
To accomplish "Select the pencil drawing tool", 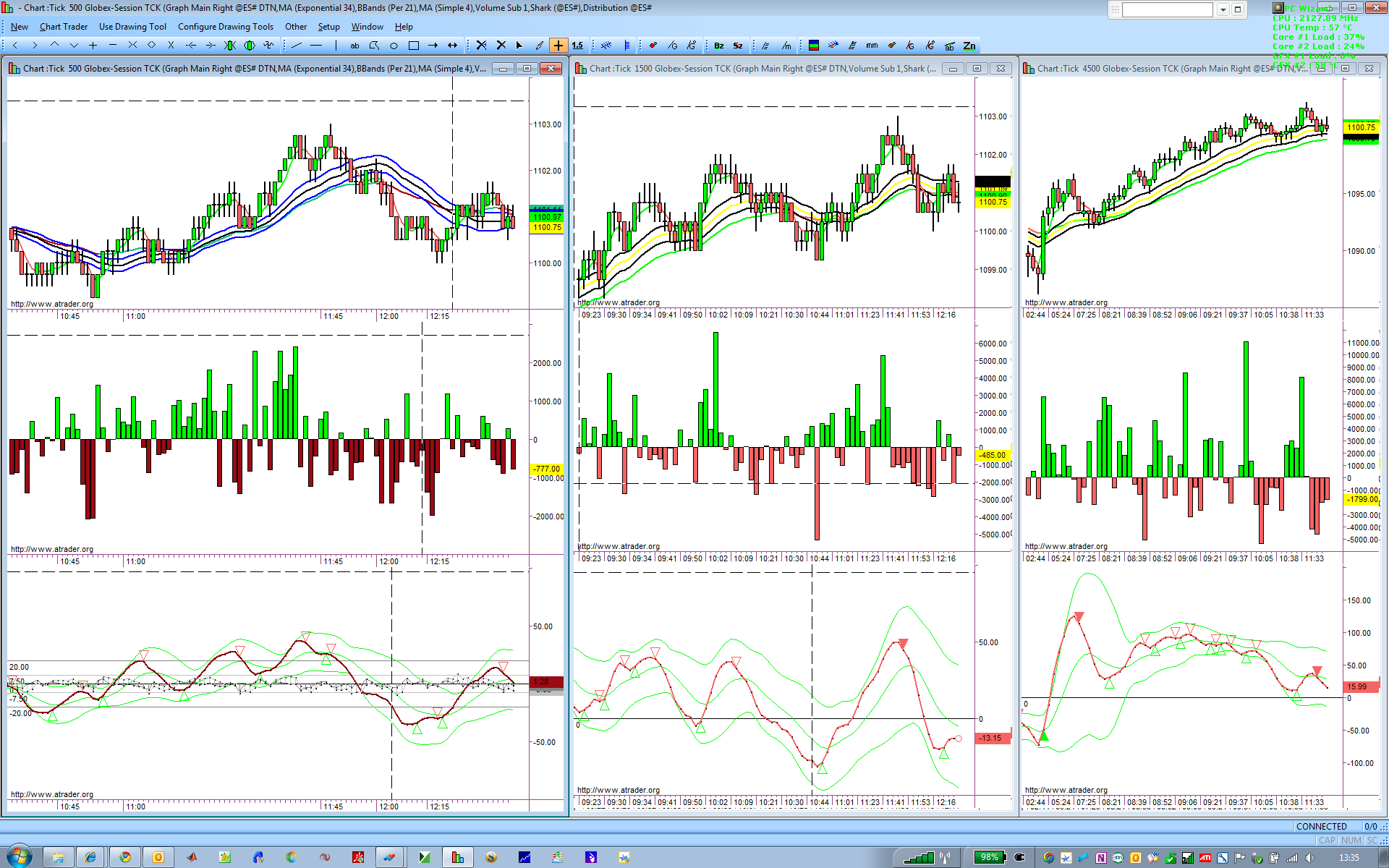I will point(539,46).
